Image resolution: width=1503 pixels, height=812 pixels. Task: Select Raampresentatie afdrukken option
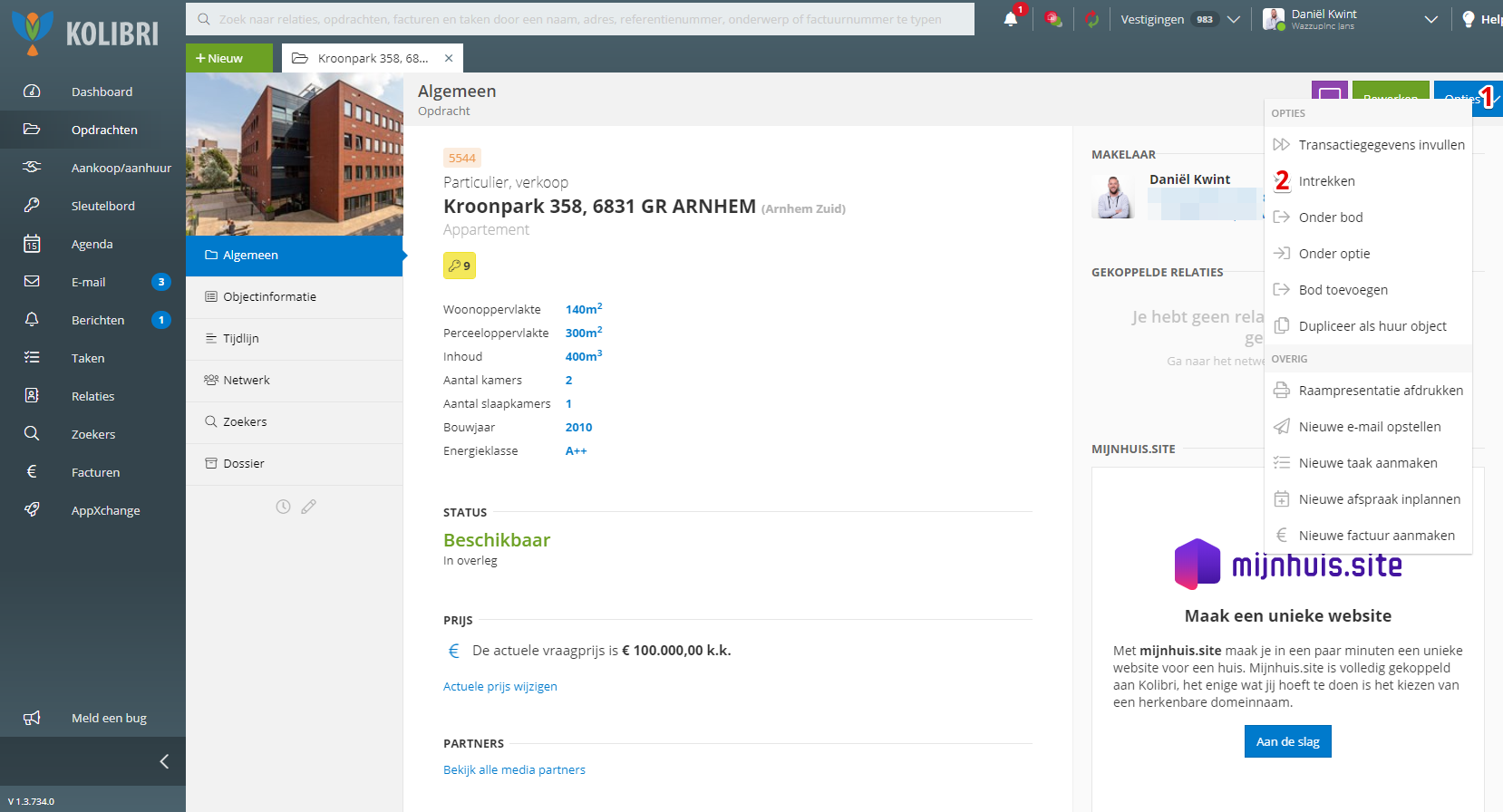pos(1369,391)
